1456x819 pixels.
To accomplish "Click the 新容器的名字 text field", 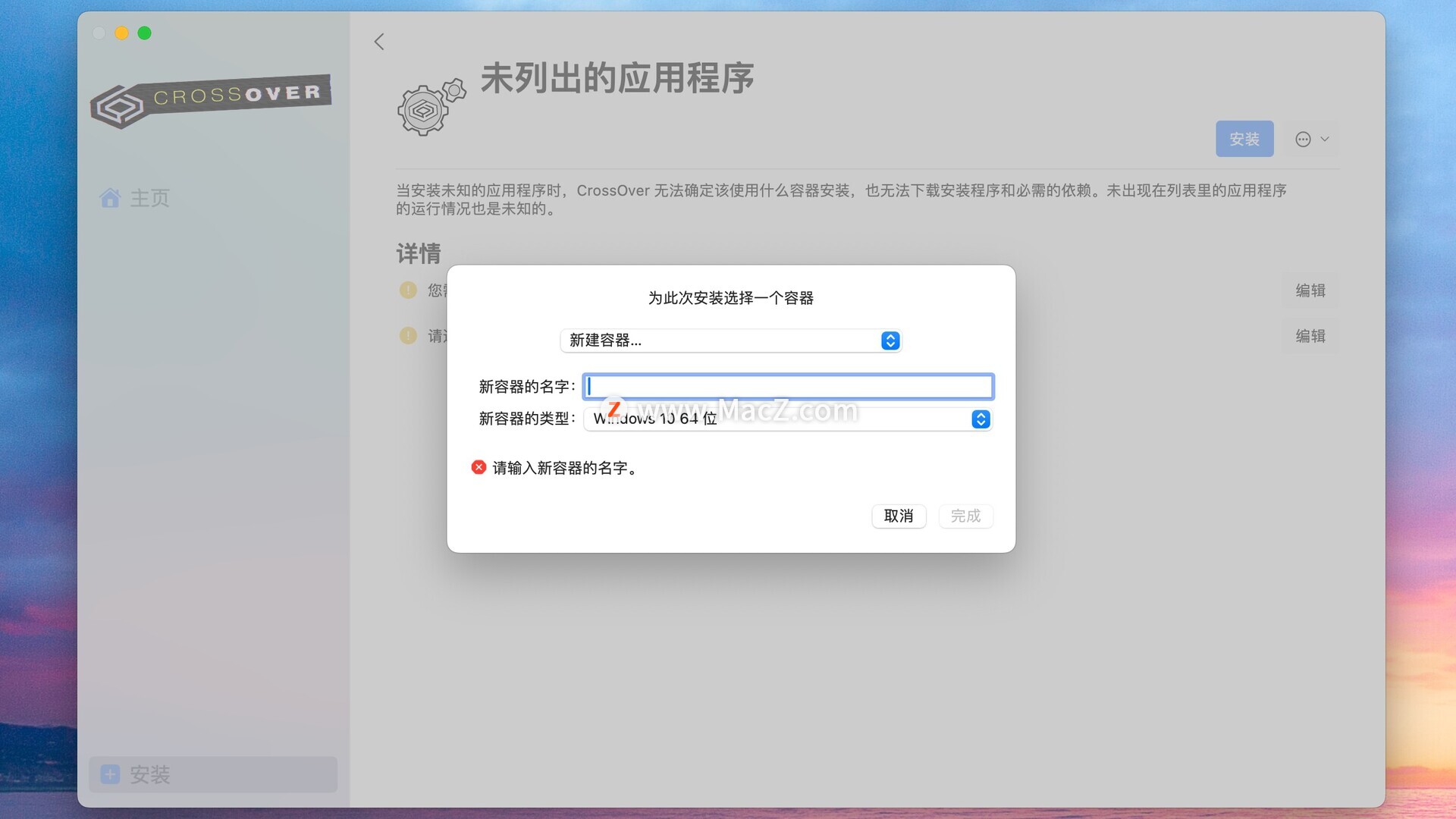I will click(788, 387).
